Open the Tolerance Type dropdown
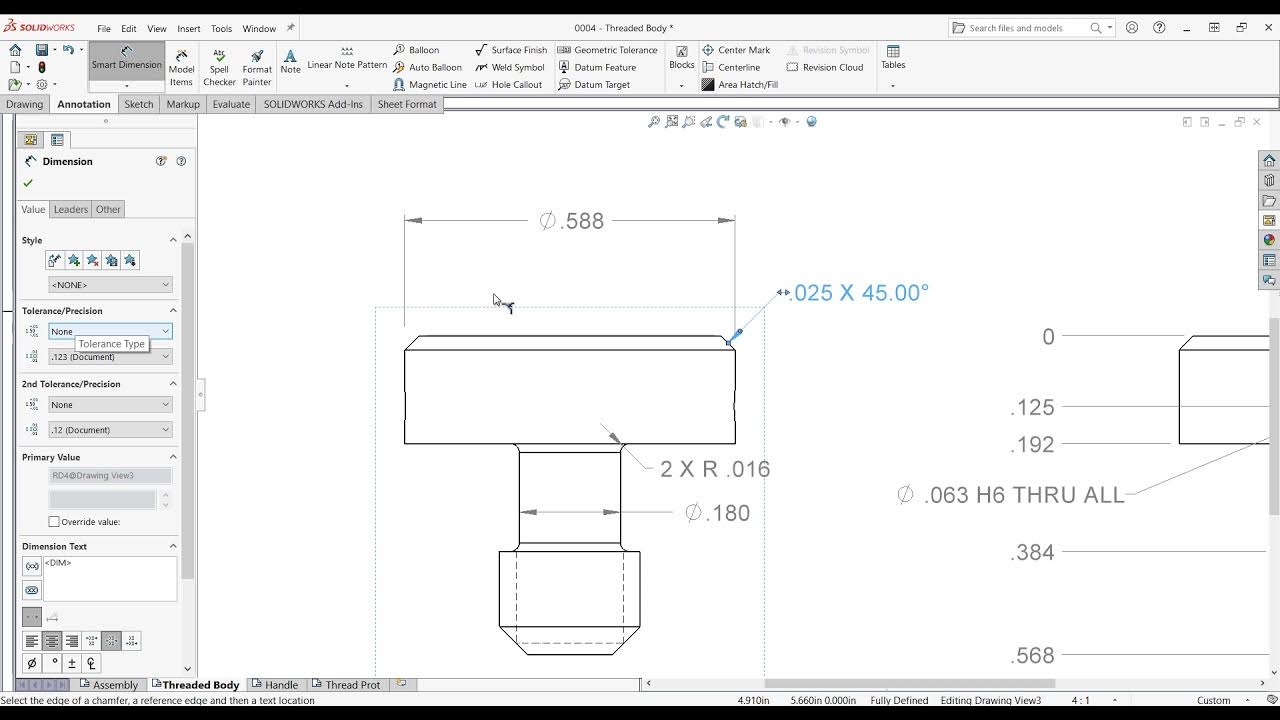Screen dimensions: 1280x720 click(x=110, y=331)
